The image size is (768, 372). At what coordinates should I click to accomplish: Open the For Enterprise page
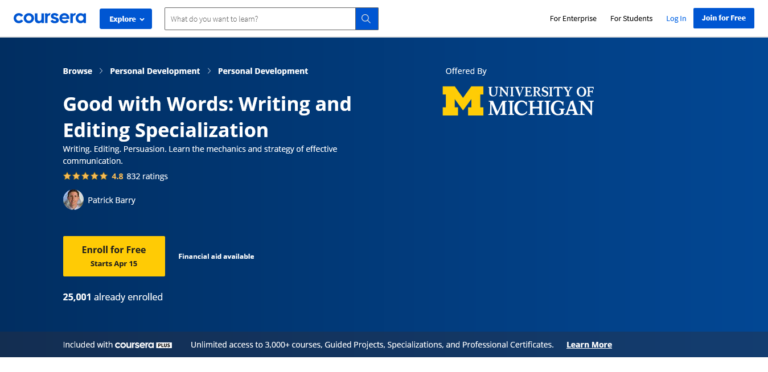coord(573,19)
